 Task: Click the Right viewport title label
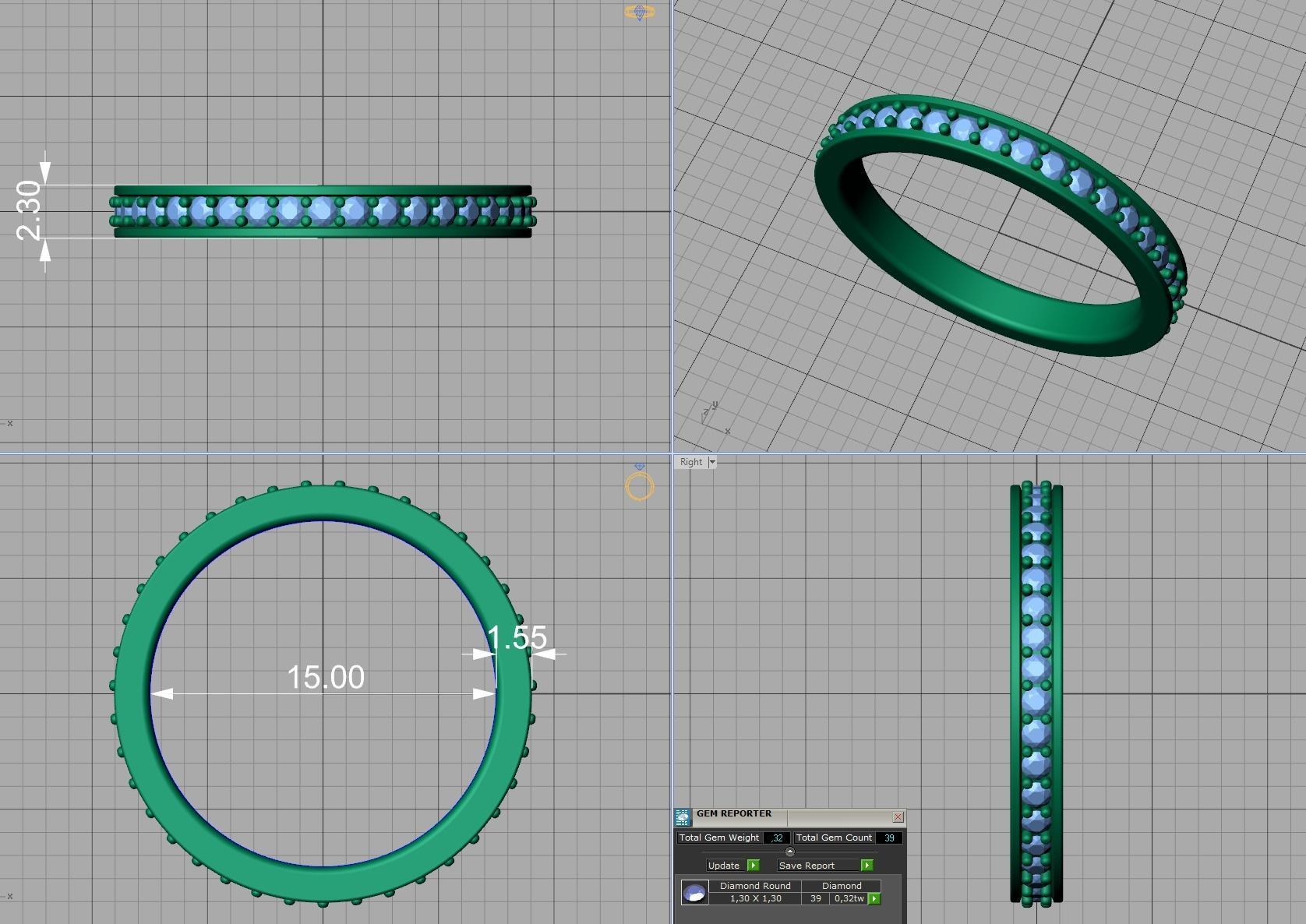690,462
